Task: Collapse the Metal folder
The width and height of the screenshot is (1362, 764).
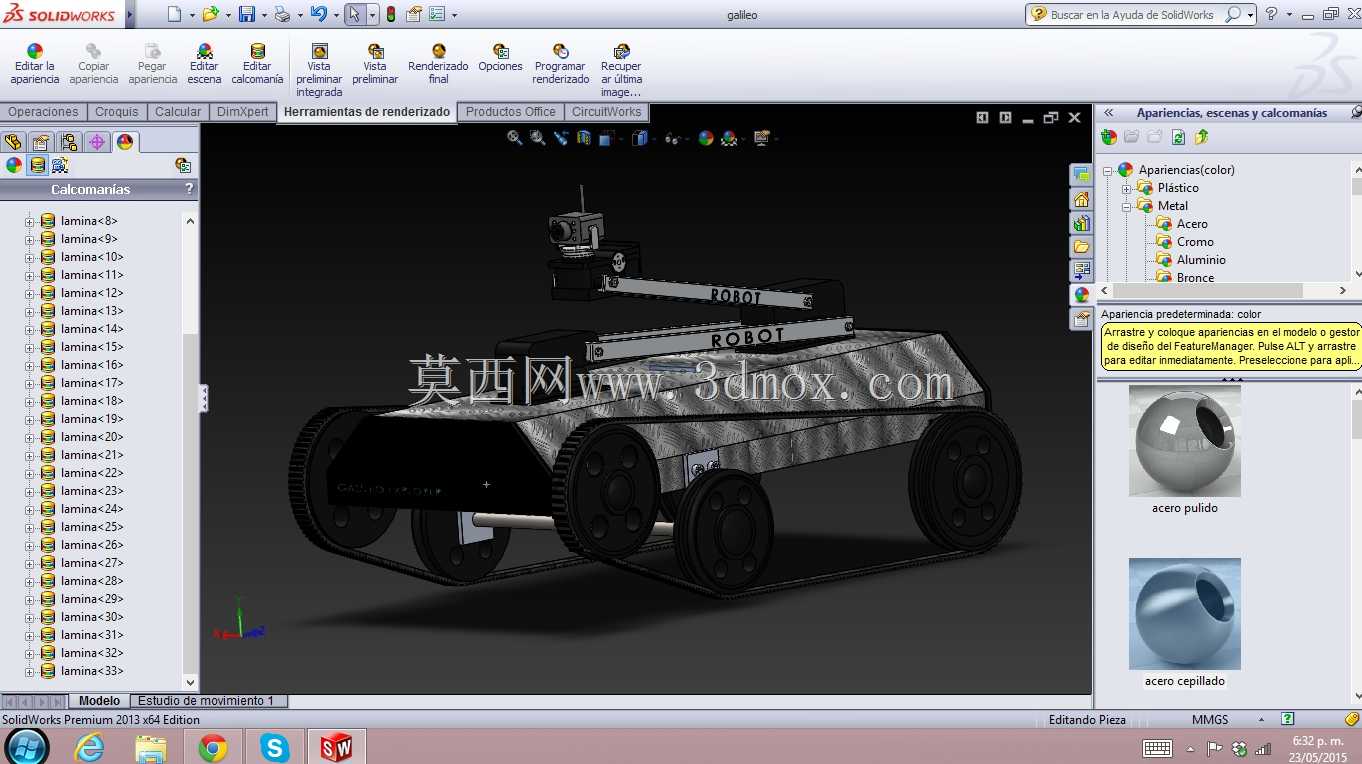Action: (x=1126, y=206)
